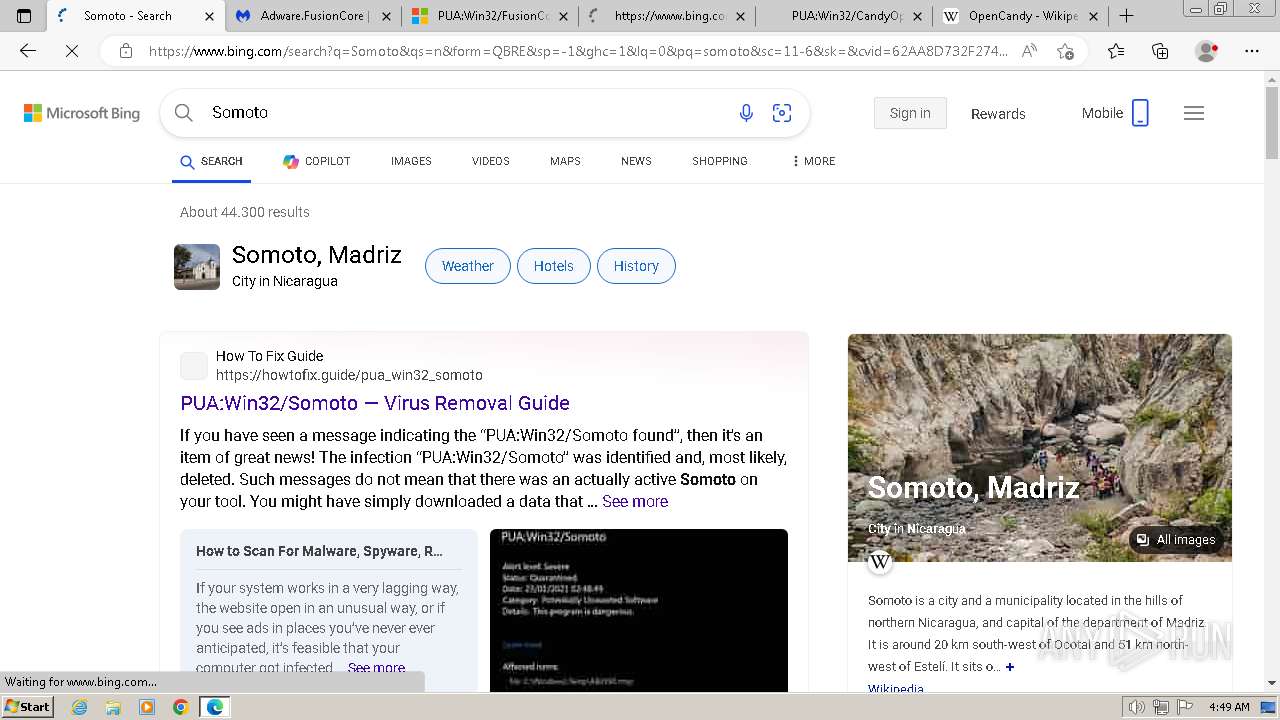Open the MAPS search tab
This screenshot has width=1280, height=720.
click(565, 161)
